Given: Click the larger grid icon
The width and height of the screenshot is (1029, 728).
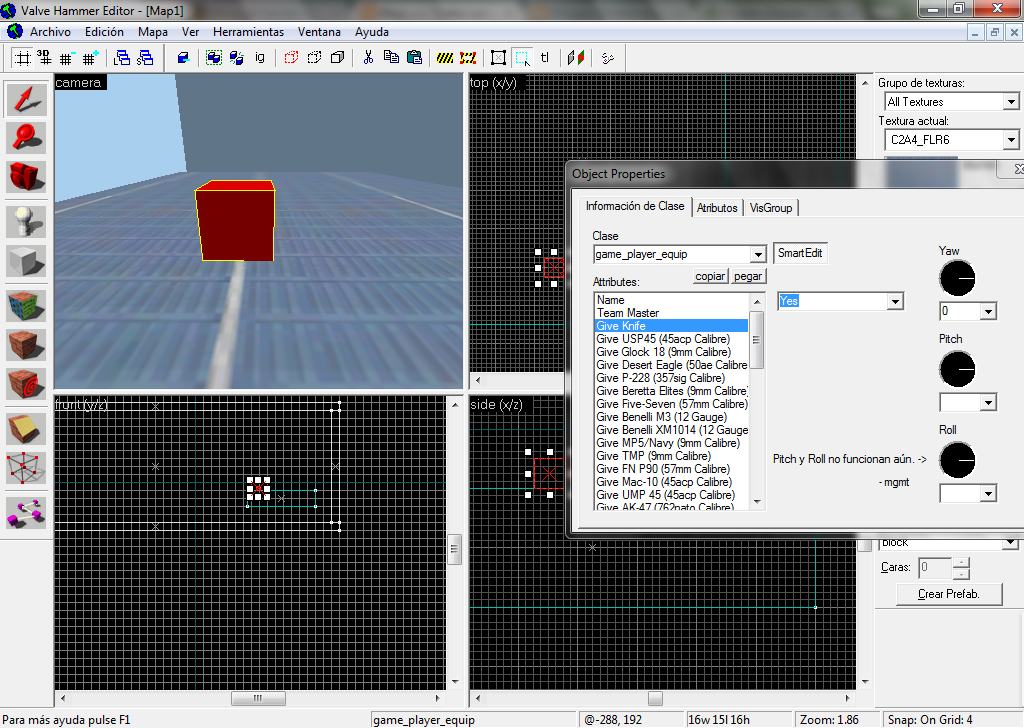Looking at the screenshot, I should [91, 58].
